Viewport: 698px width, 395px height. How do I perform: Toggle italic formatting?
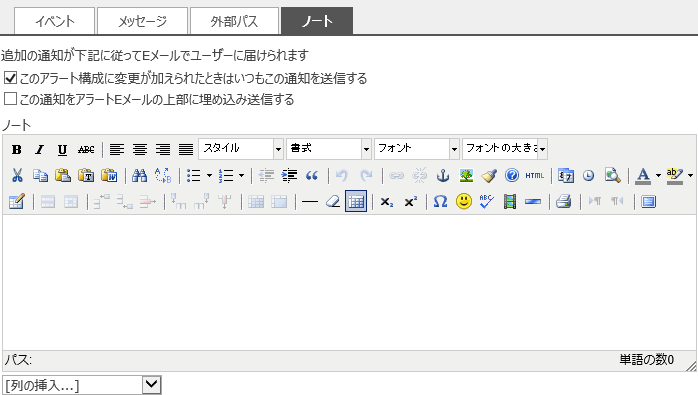(40, 150)
